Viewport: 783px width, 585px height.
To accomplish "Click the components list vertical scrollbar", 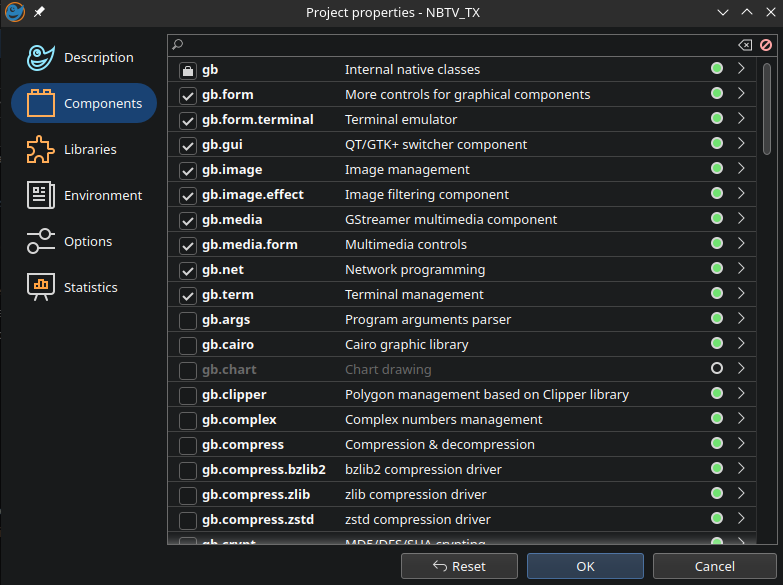I will click(767, 110).
